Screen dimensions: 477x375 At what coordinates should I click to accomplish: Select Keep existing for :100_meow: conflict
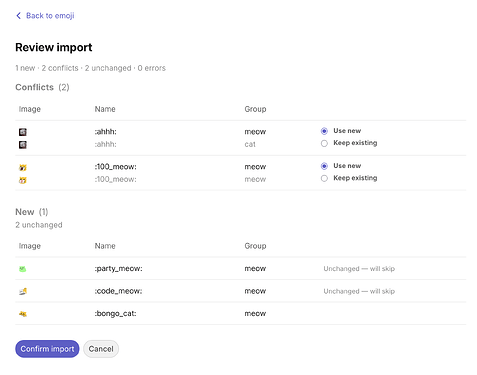[x=324, y=178]
